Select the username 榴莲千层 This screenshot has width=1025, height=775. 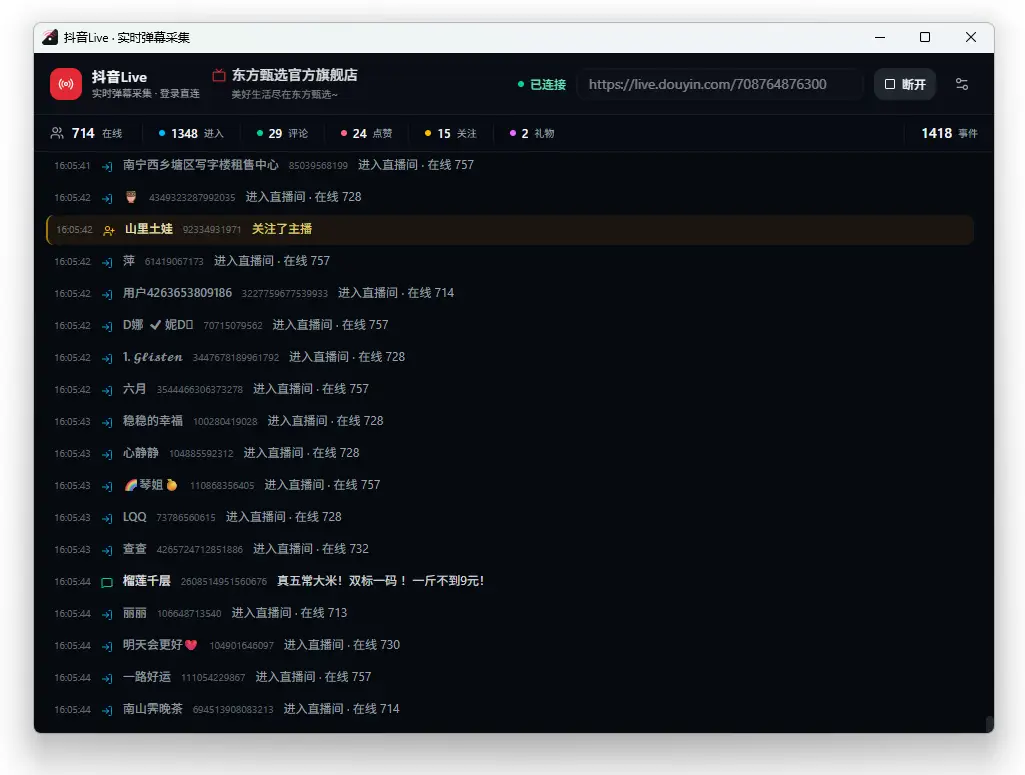point(146,581)
